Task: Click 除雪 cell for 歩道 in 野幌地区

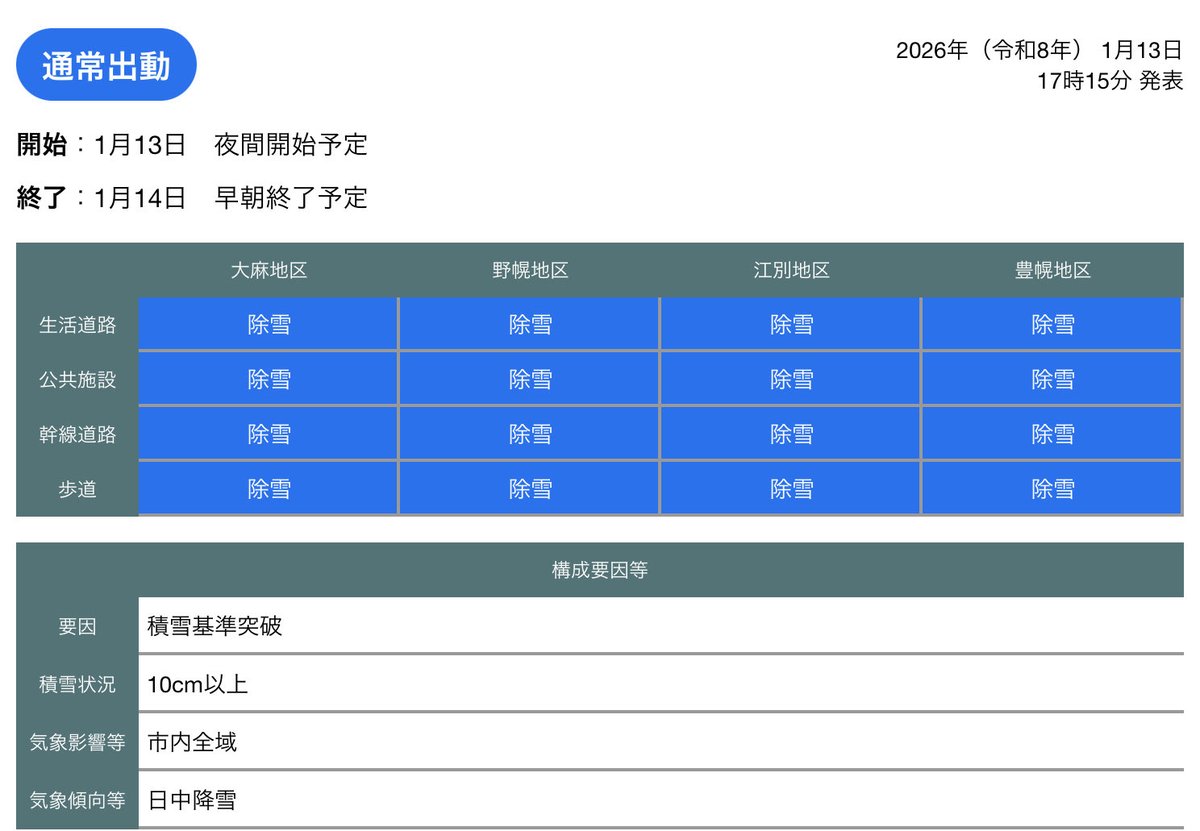Action: [x=529, y=489]
